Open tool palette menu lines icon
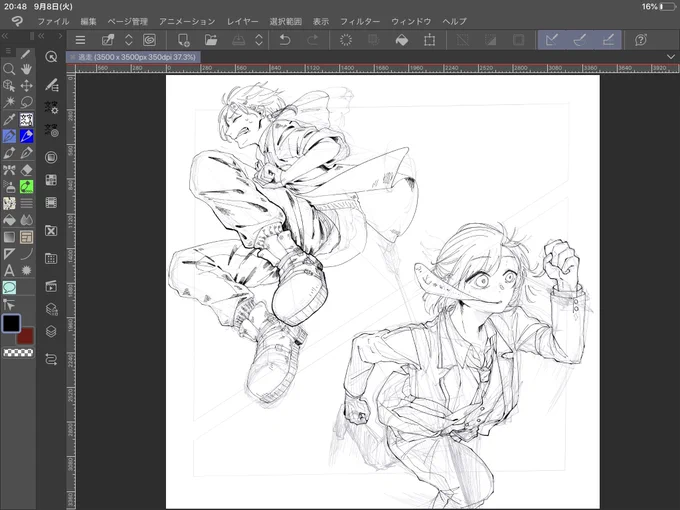 click(8, 51)
